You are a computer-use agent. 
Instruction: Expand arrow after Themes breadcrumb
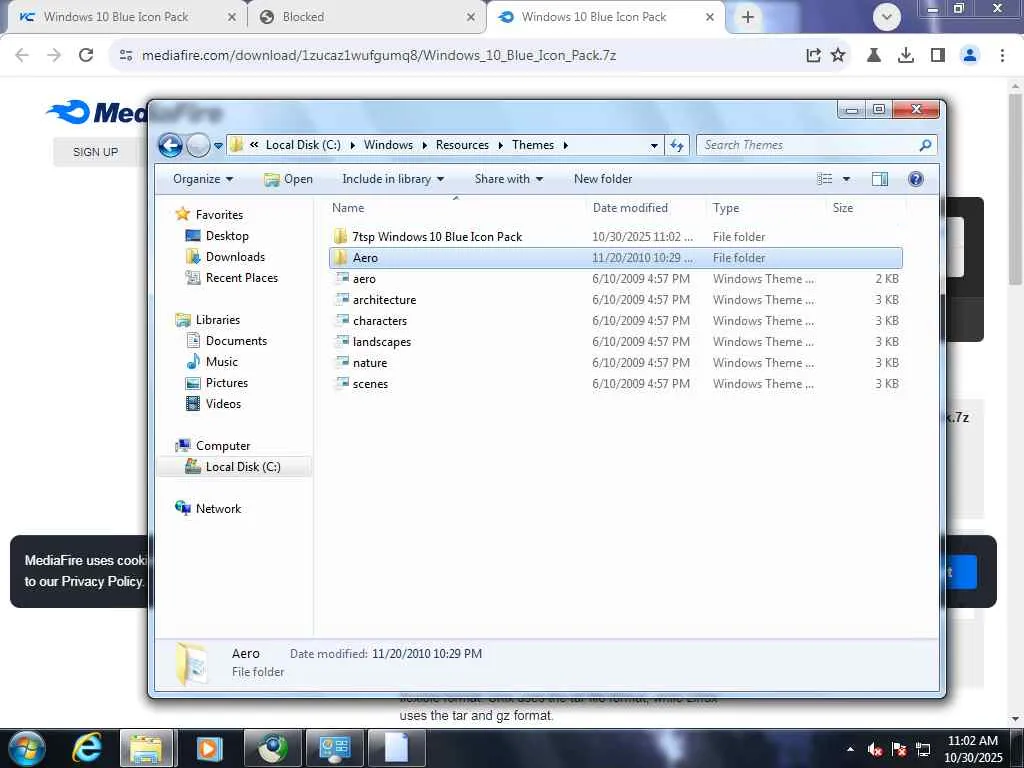pyautogui.click(x=566, y=145)
